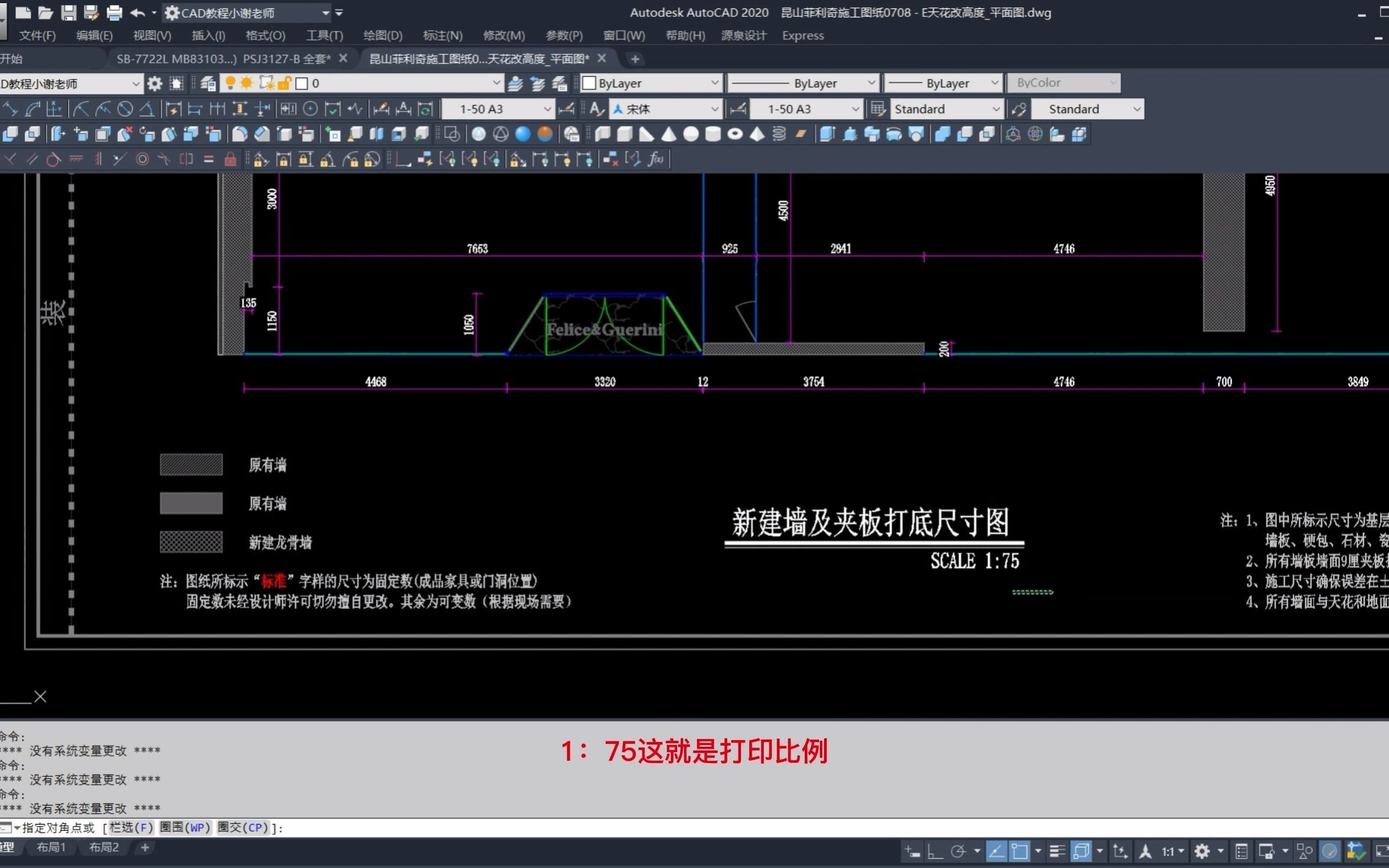Click the new drawing tab plus button
The height and width of the screenshot is (868, 1389).
pyautogui.click(x=635, y=59)
